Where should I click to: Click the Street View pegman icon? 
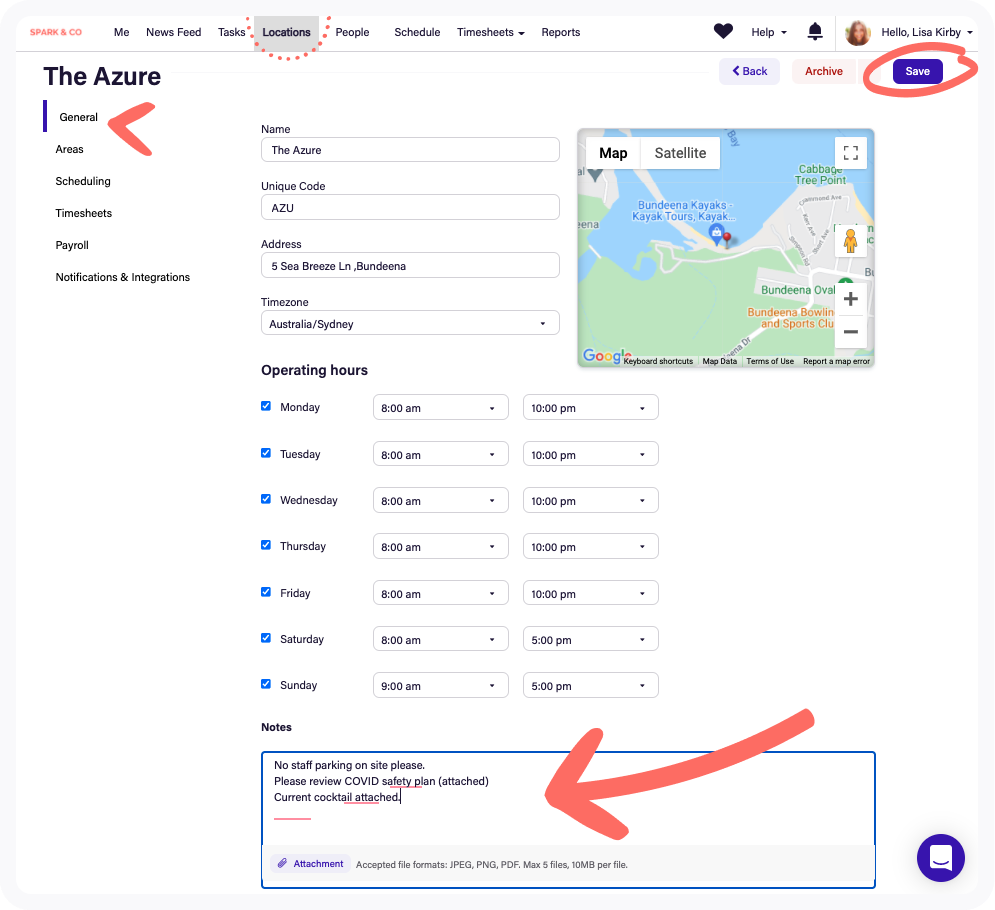click(x=850, y=241)
